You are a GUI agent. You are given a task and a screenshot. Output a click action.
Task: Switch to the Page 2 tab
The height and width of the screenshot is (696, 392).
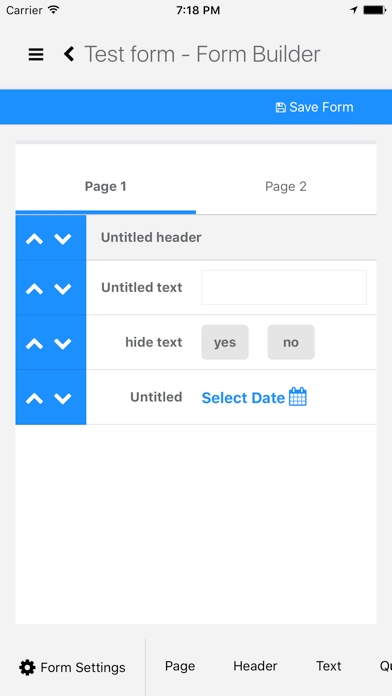coord(286,187)
